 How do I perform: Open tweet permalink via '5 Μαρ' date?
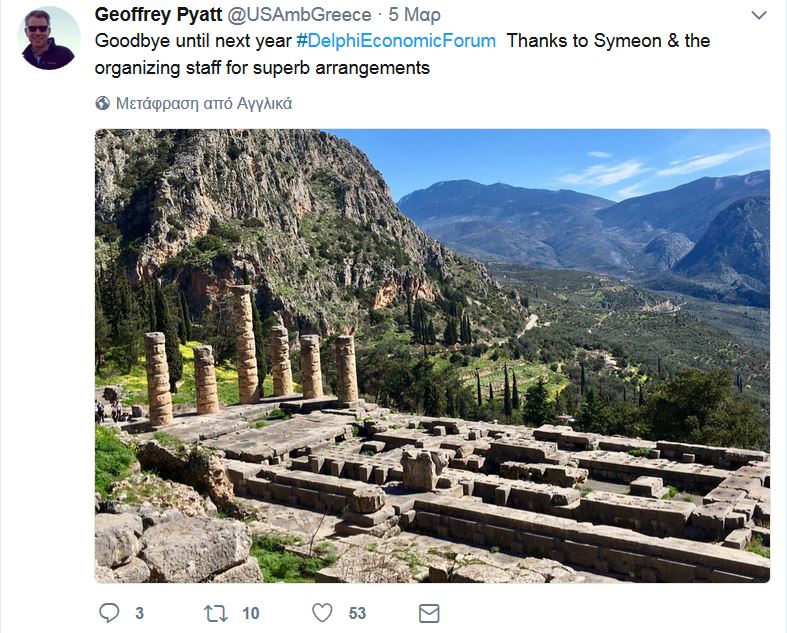[415, 15]
